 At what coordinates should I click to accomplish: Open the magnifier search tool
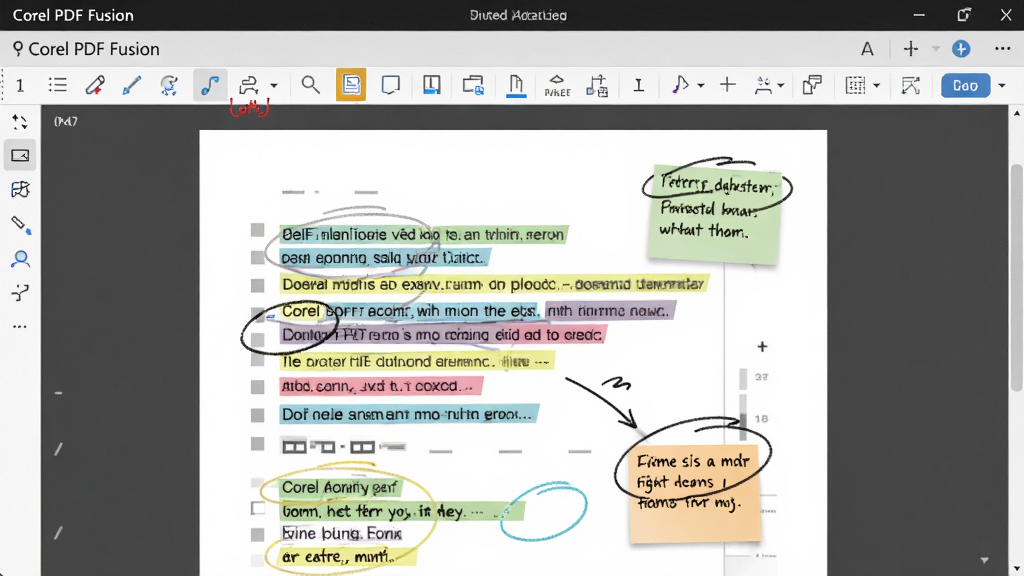[x=311, y=85]
